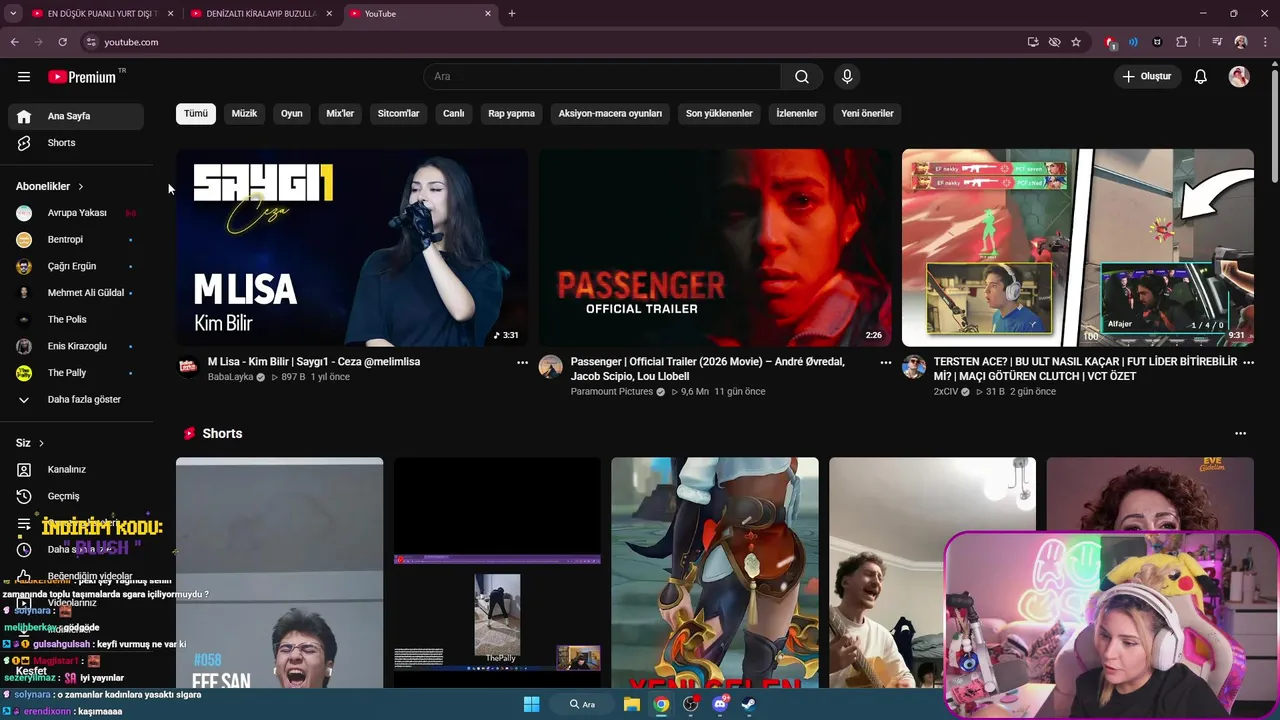The height and width of the screenshot is (720, 1280).
Task: Open Bentropi subscription channel
Action: tap(76, 240)
